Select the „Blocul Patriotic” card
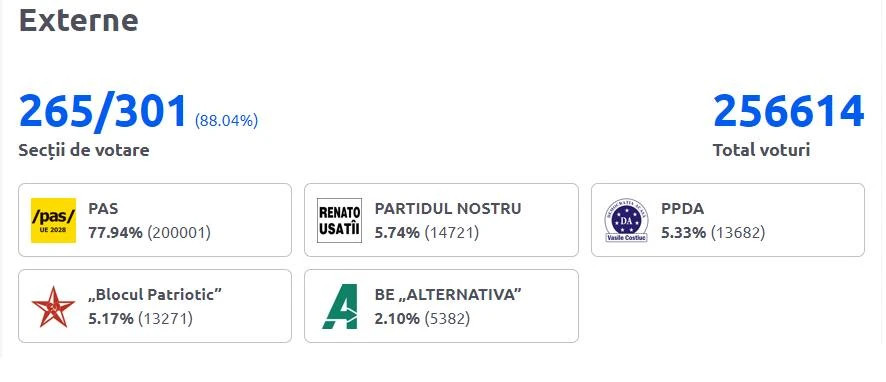Viewport: 886px width, 382px height. tap(155, 306)
